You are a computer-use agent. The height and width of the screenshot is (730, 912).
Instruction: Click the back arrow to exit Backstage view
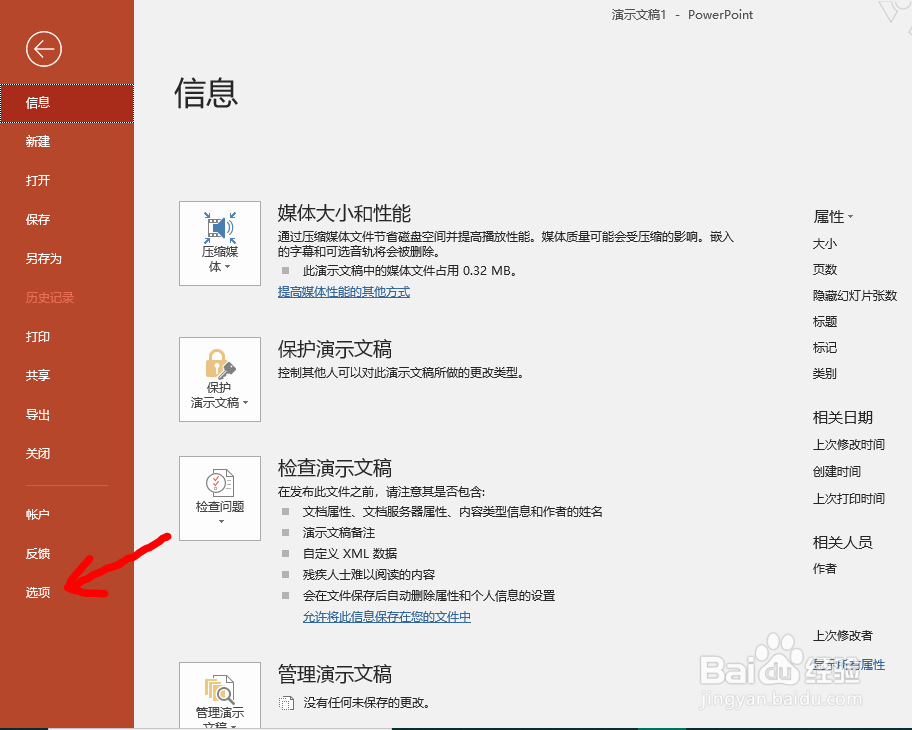tap(43, 48)
